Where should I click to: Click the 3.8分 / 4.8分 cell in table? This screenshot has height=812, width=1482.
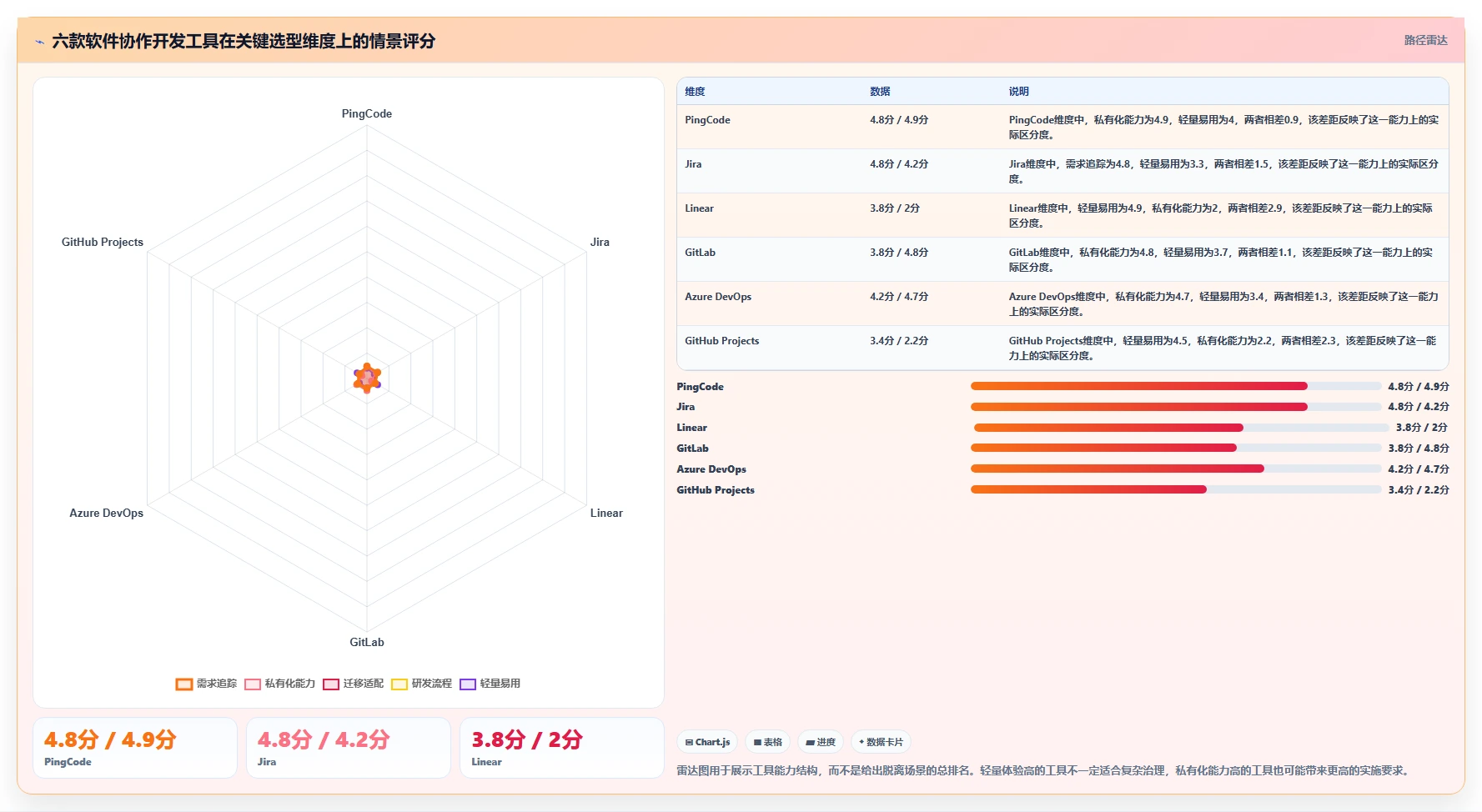tap(899, 253)
